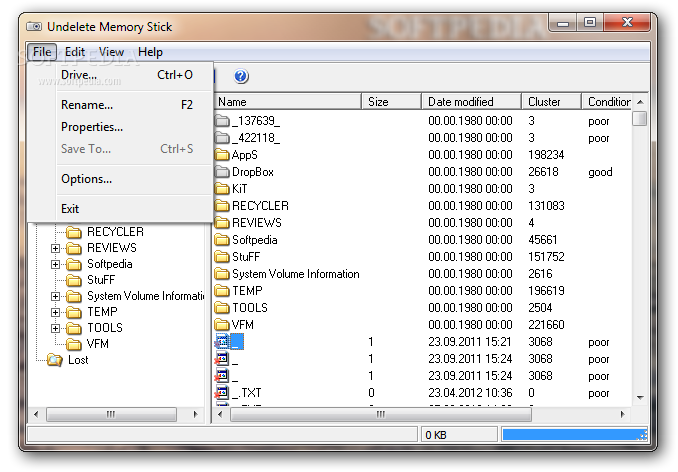Image resolution: width=678 pixels, height=472 pixels.
Task: Sort by the Size column header
Action: [x=391, y=102]
